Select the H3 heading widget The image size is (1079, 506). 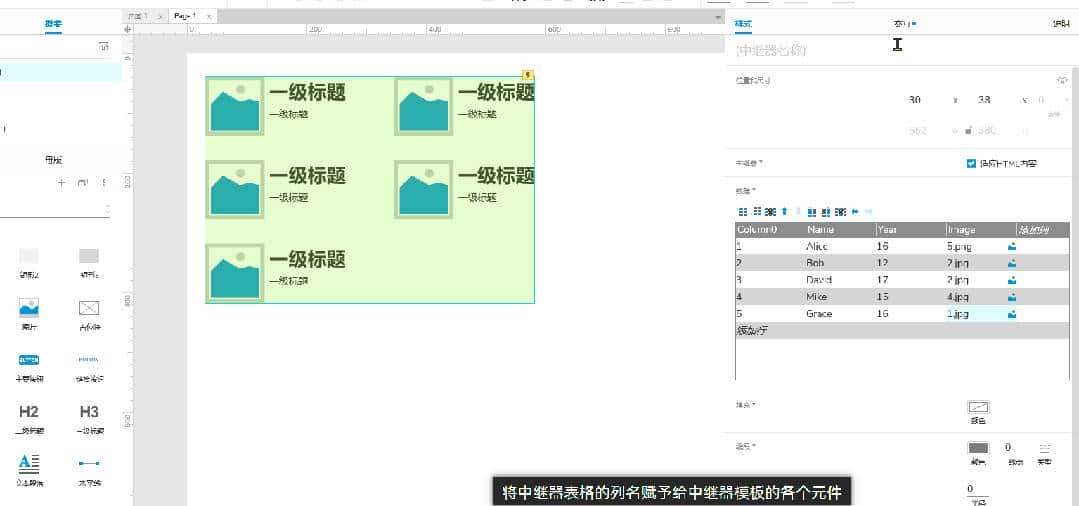point(89,412)
